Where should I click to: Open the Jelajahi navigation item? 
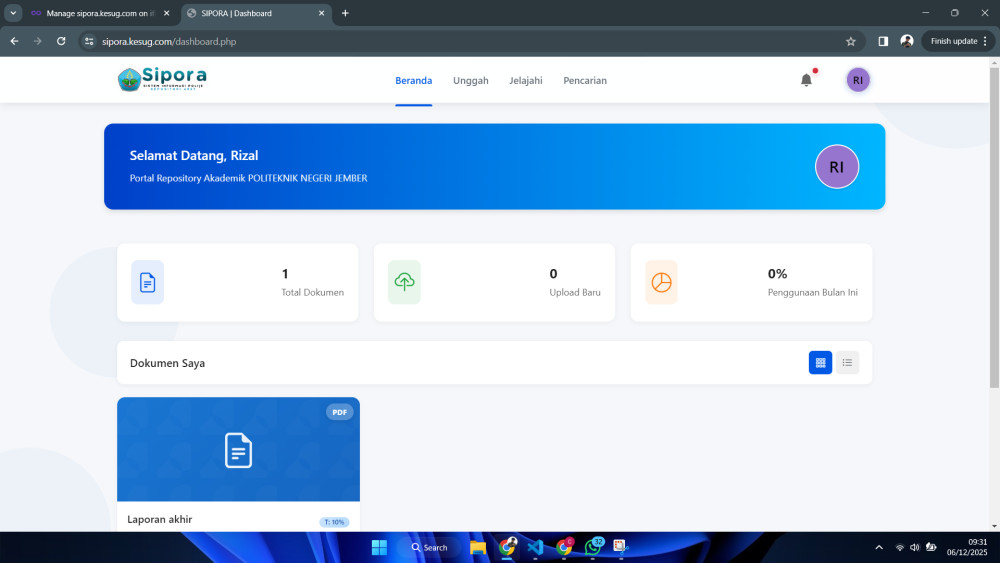point(525,80)
